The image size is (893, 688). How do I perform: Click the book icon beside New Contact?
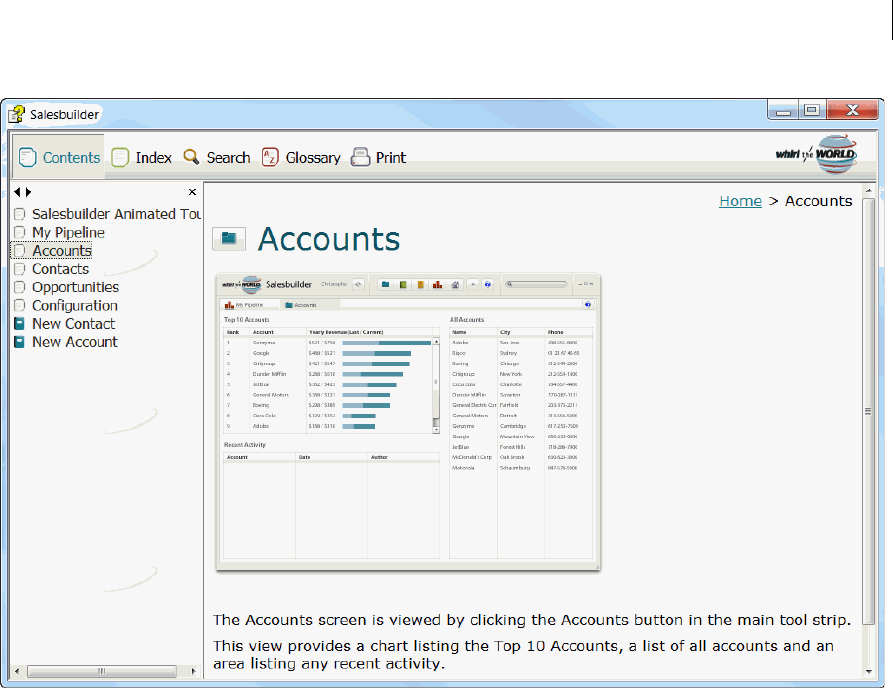pos(19,323)
